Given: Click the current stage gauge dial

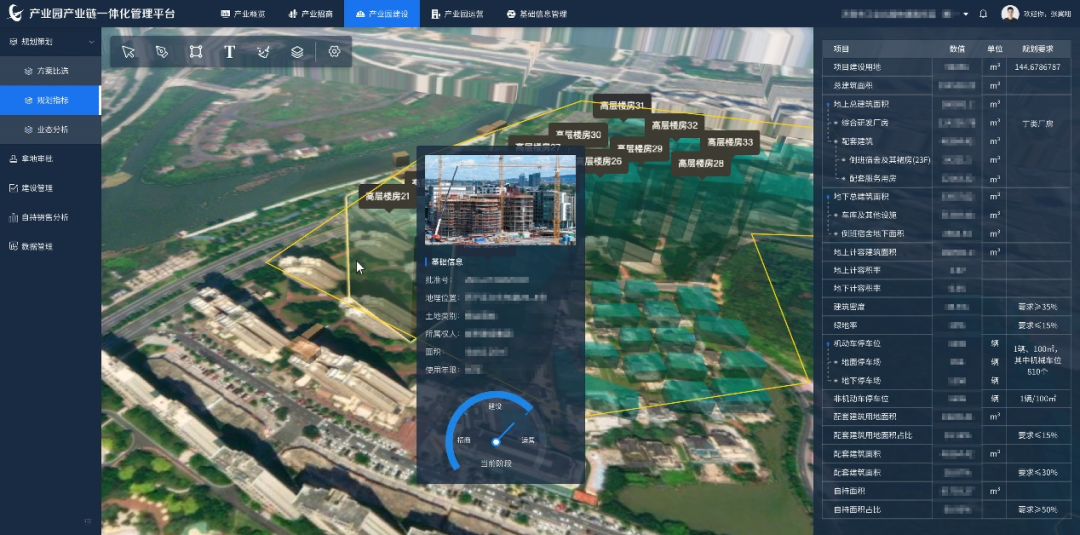Looking at the screenshot, I should (x=495, y=436).
